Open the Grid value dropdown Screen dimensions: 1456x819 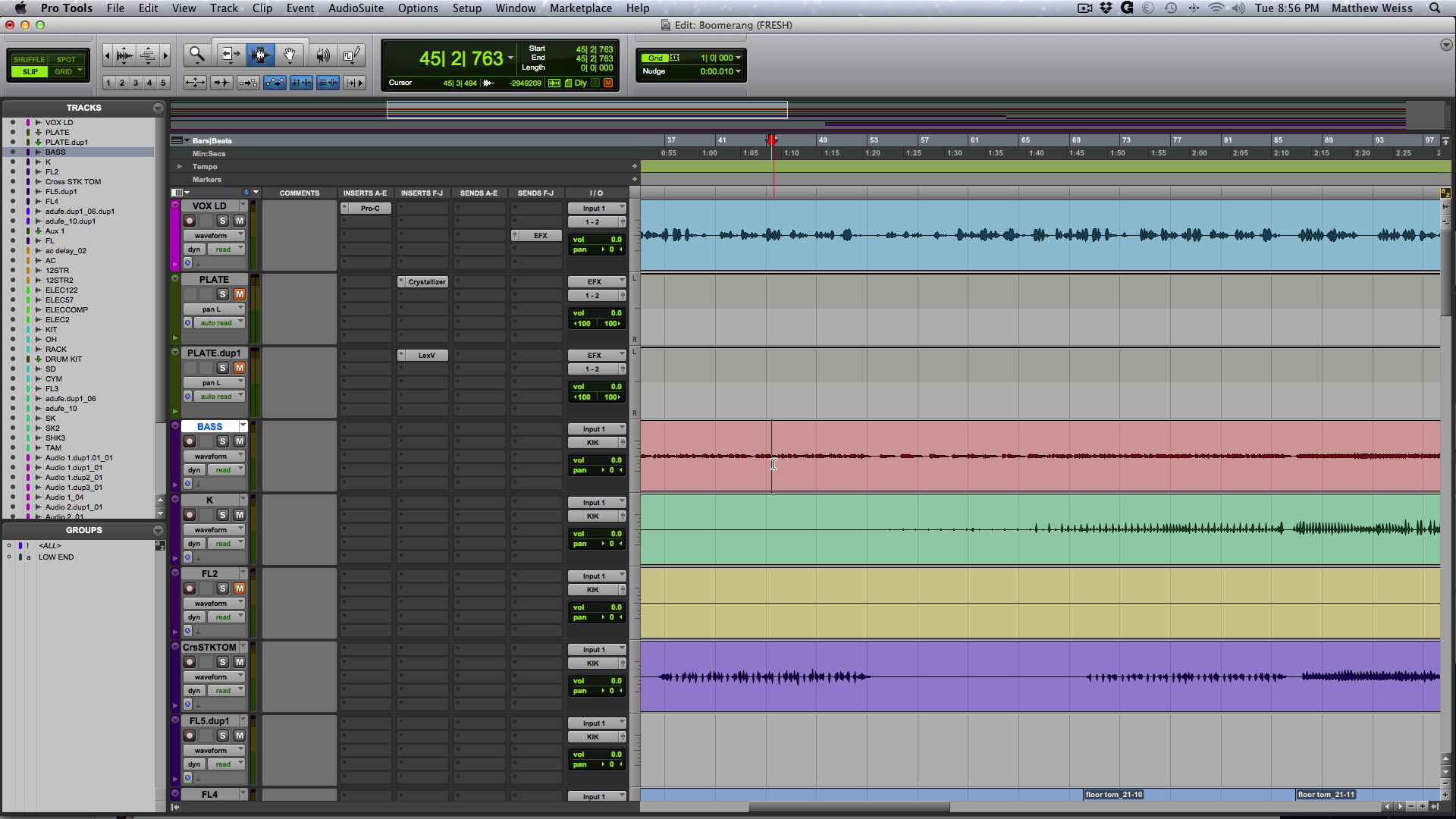[738, 58]
